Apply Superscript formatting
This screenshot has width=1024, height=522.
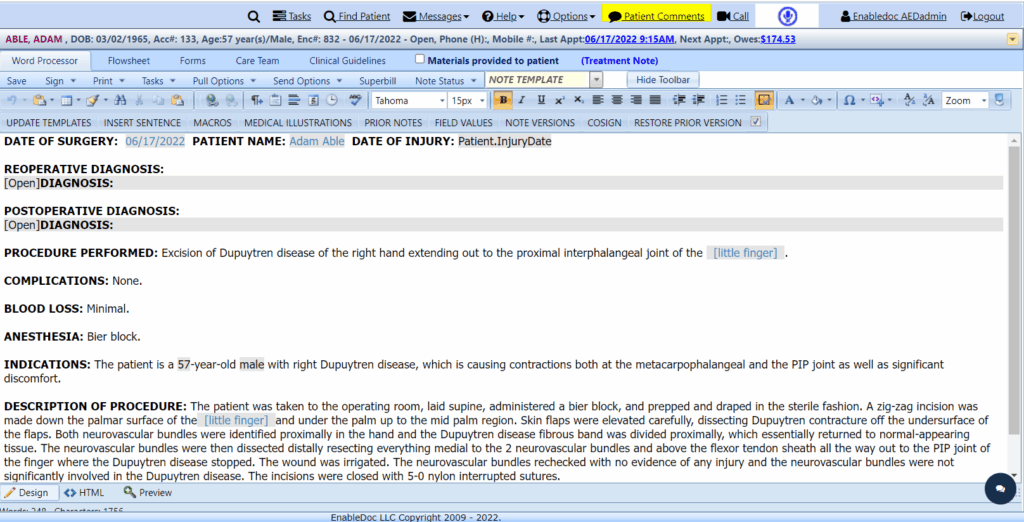(x=560, y=101)
